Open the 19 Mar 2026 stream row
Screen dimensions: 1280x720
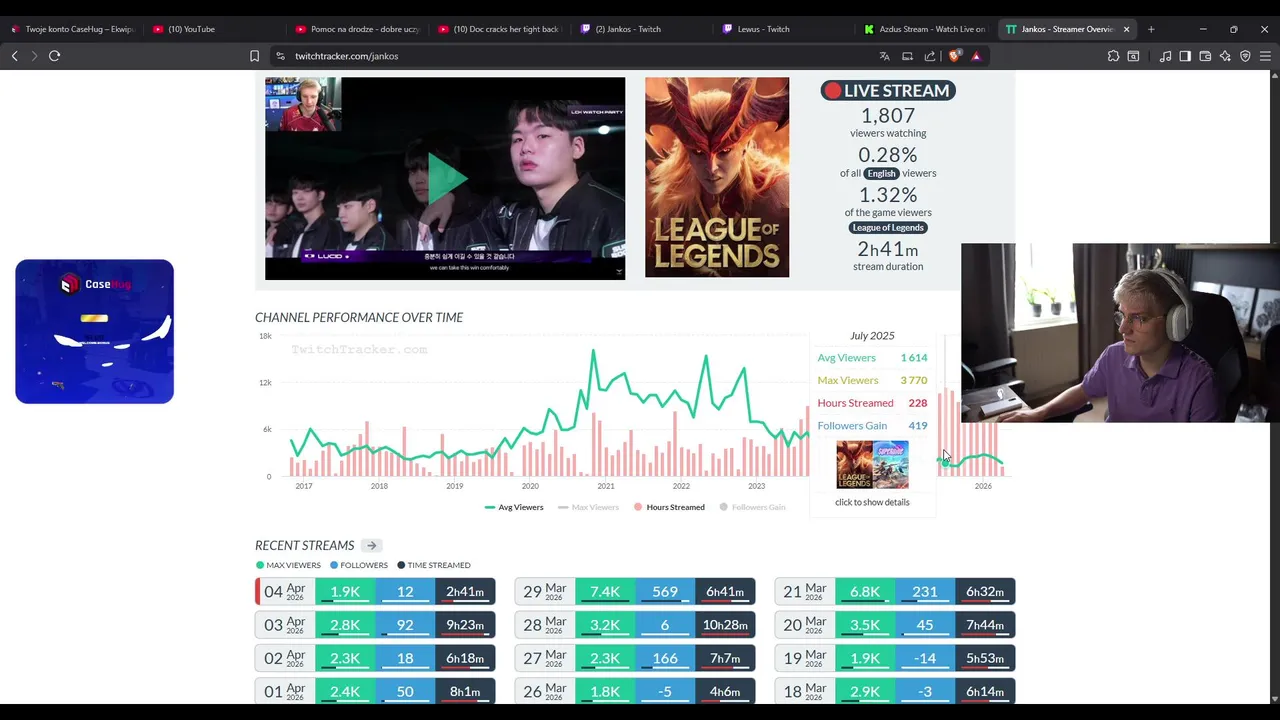point(895,658)
